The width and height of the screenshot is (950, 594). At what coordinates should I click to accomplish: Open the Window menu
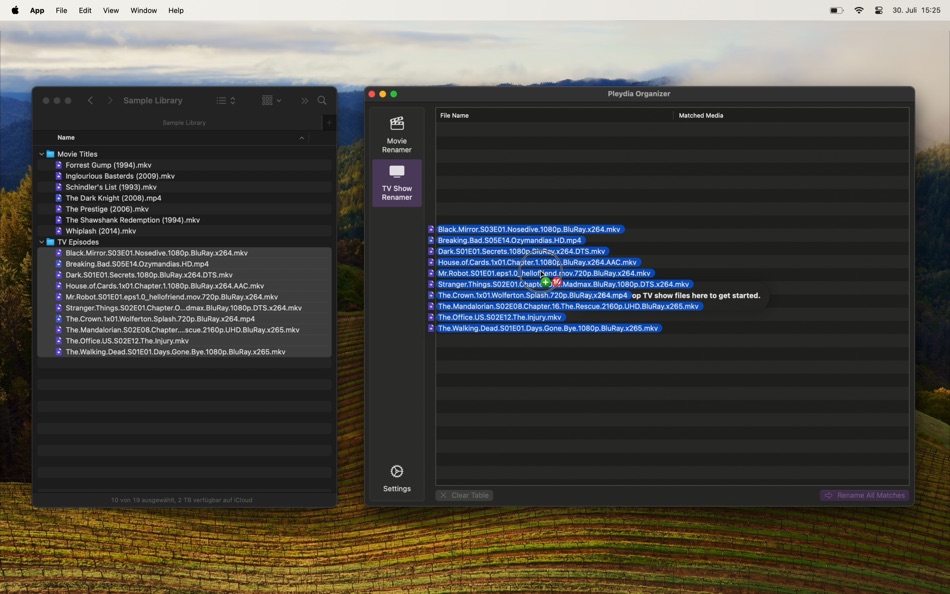tap(144, 10)
